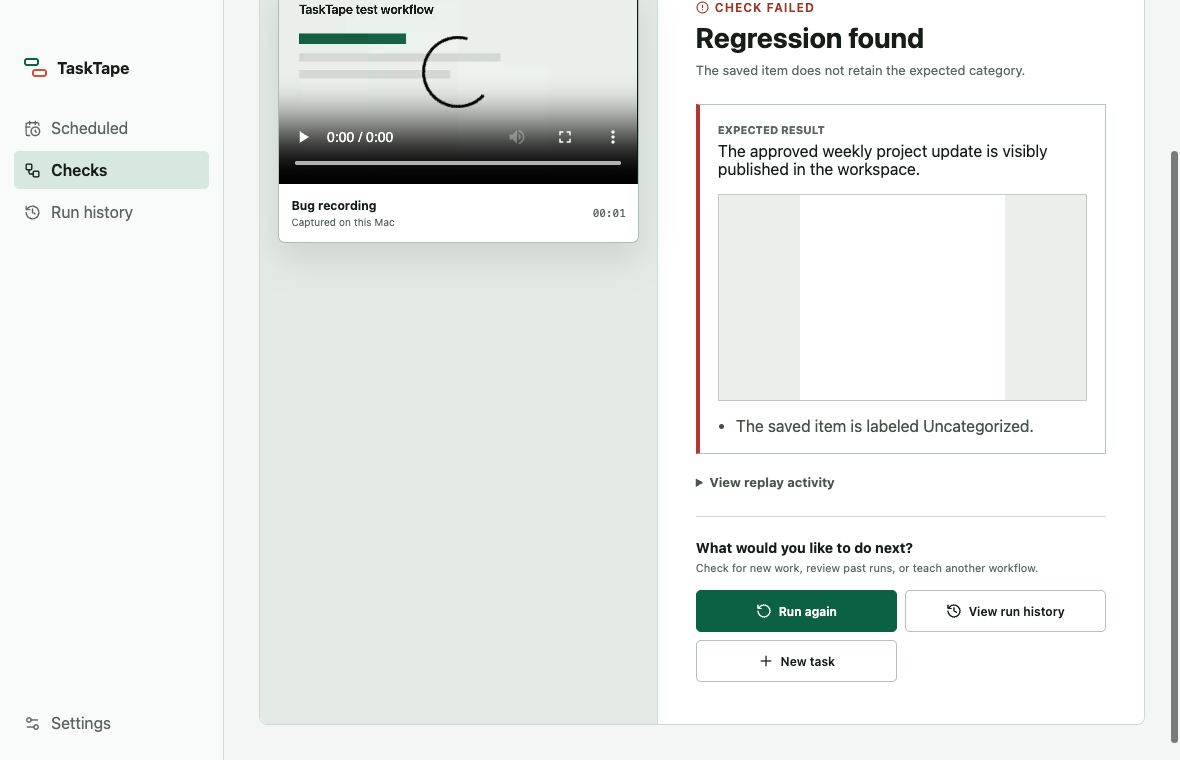1180x760 pixels.
Task: Click View run history button
Action: coord(1005,611)
